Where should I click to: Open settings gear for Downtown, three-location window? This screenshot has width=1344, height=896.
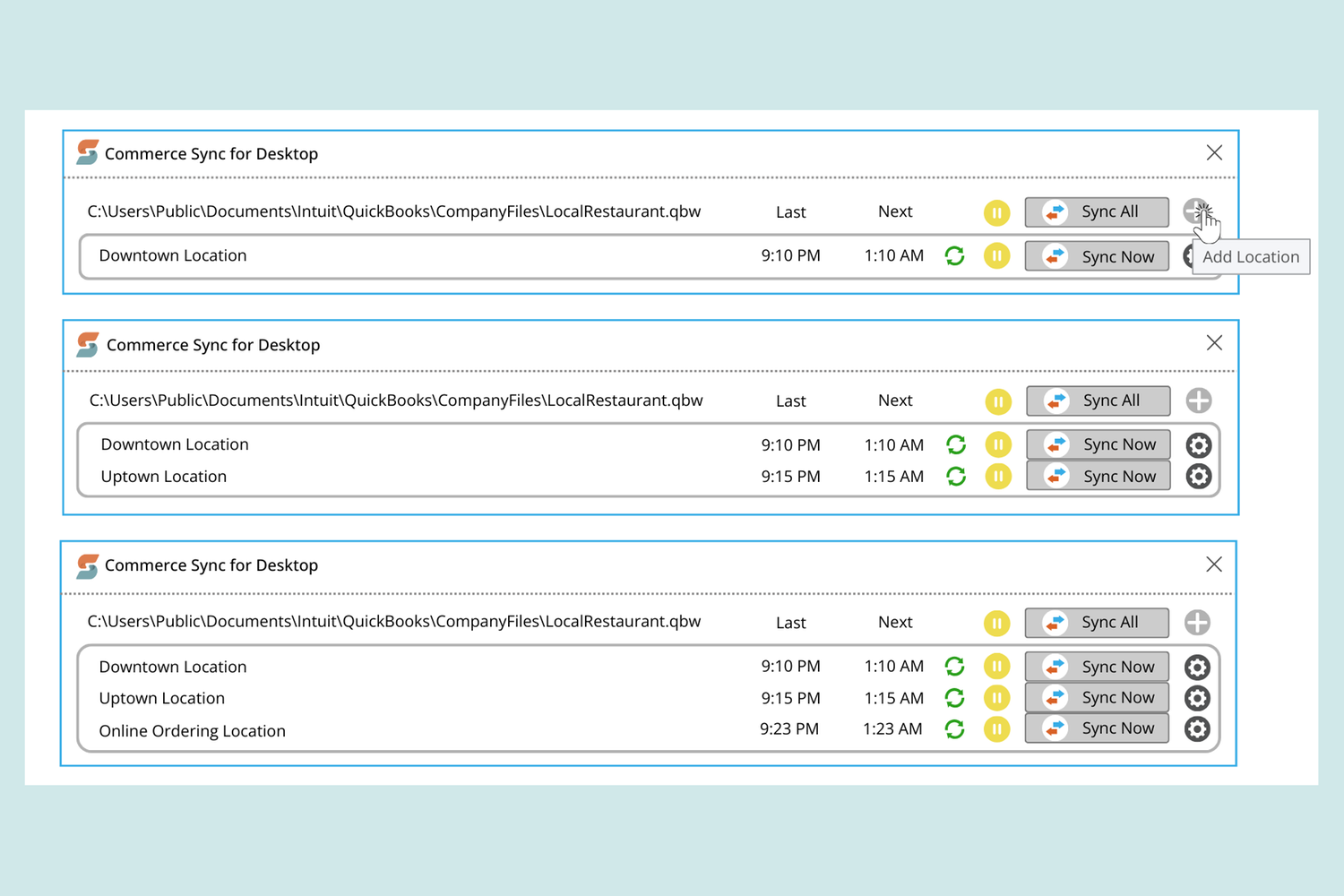[x=1197, y=668]
